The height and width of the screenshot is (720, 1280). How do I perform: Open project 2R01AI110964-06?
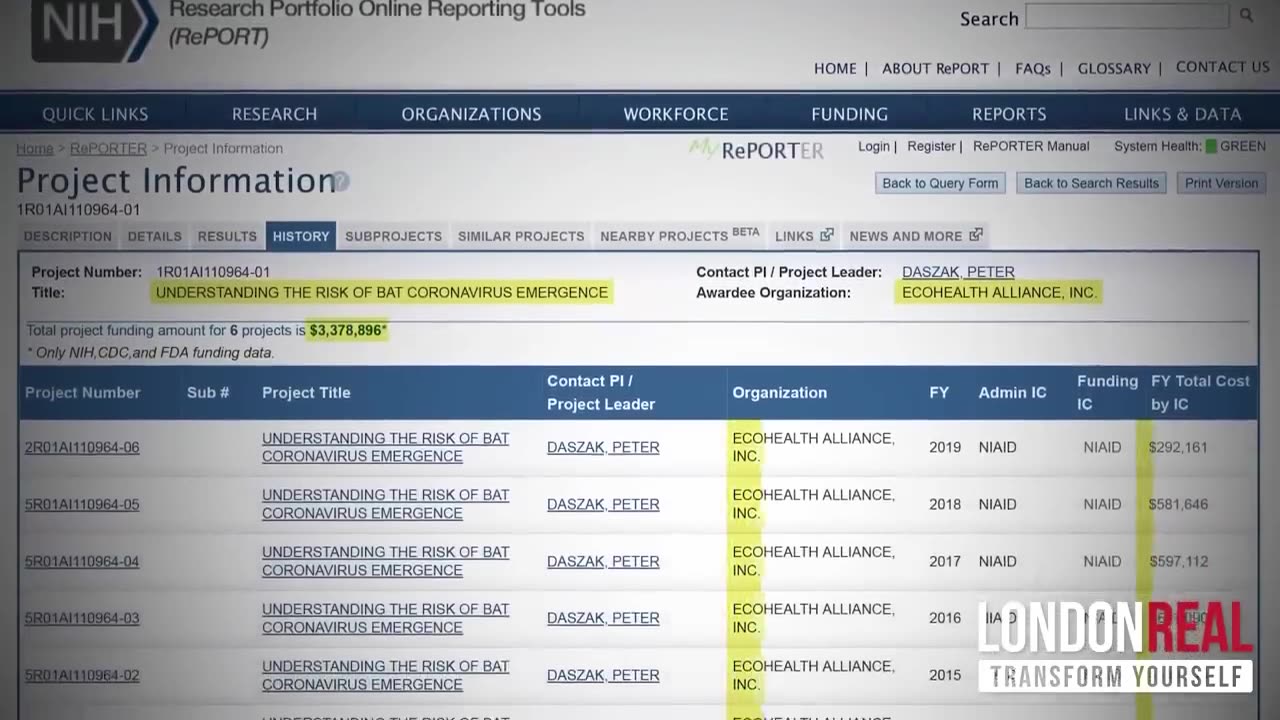coord(82,447)
